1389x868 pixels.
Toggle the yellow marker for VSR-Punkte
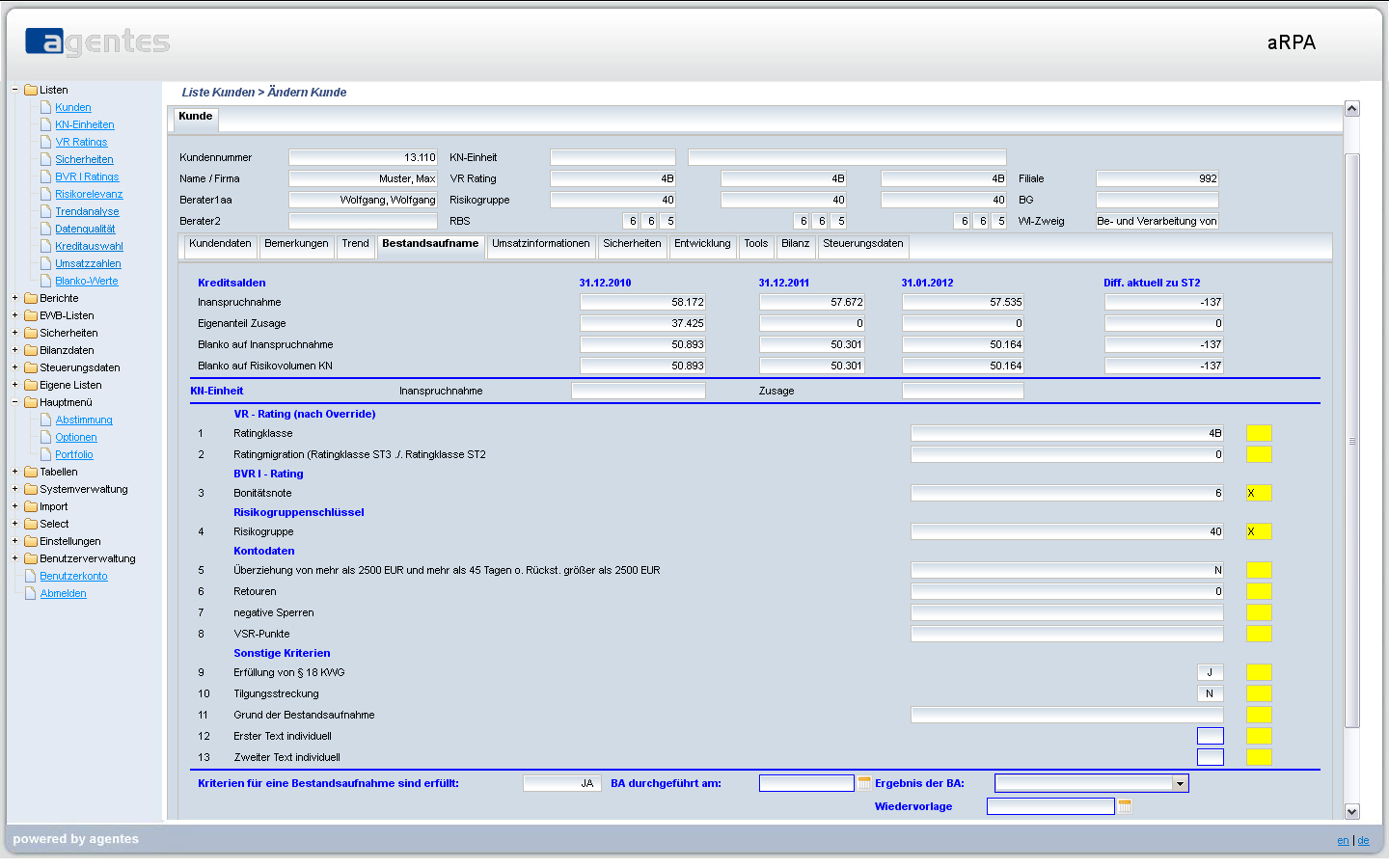tap(1259, 634)
